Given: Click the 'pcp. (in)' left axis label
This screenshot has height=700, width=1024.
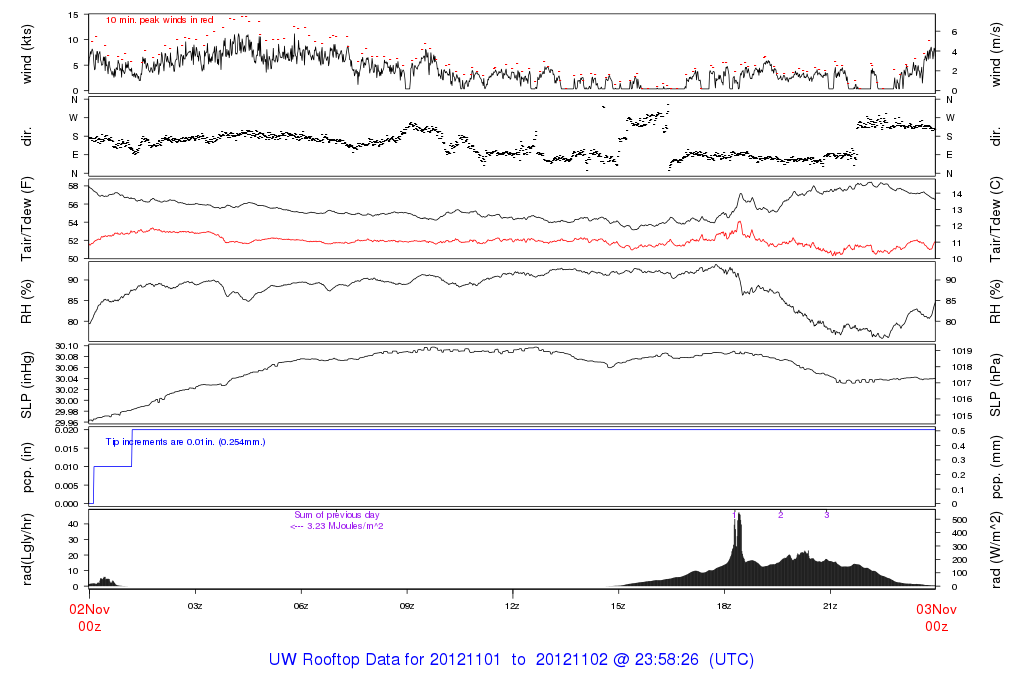Looking at the screenshot, I should (28, 467).
